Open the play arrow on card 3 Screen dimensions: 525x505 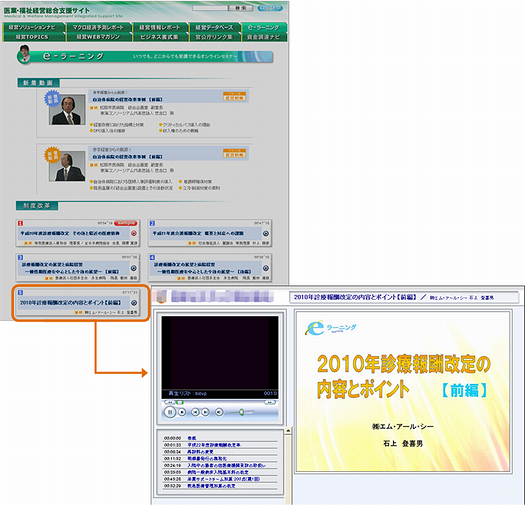coord(134,268)
